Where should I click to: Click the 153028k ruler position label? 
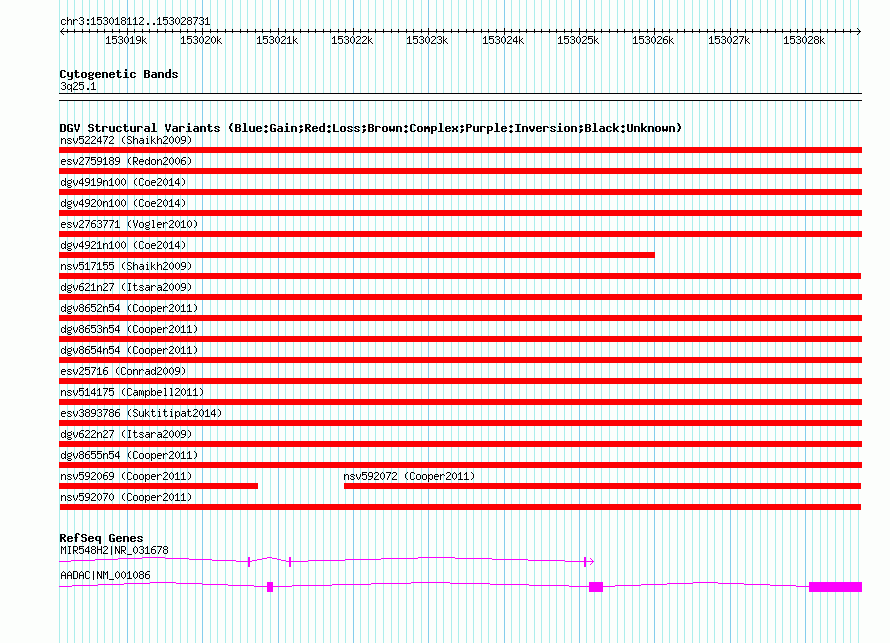803,40
